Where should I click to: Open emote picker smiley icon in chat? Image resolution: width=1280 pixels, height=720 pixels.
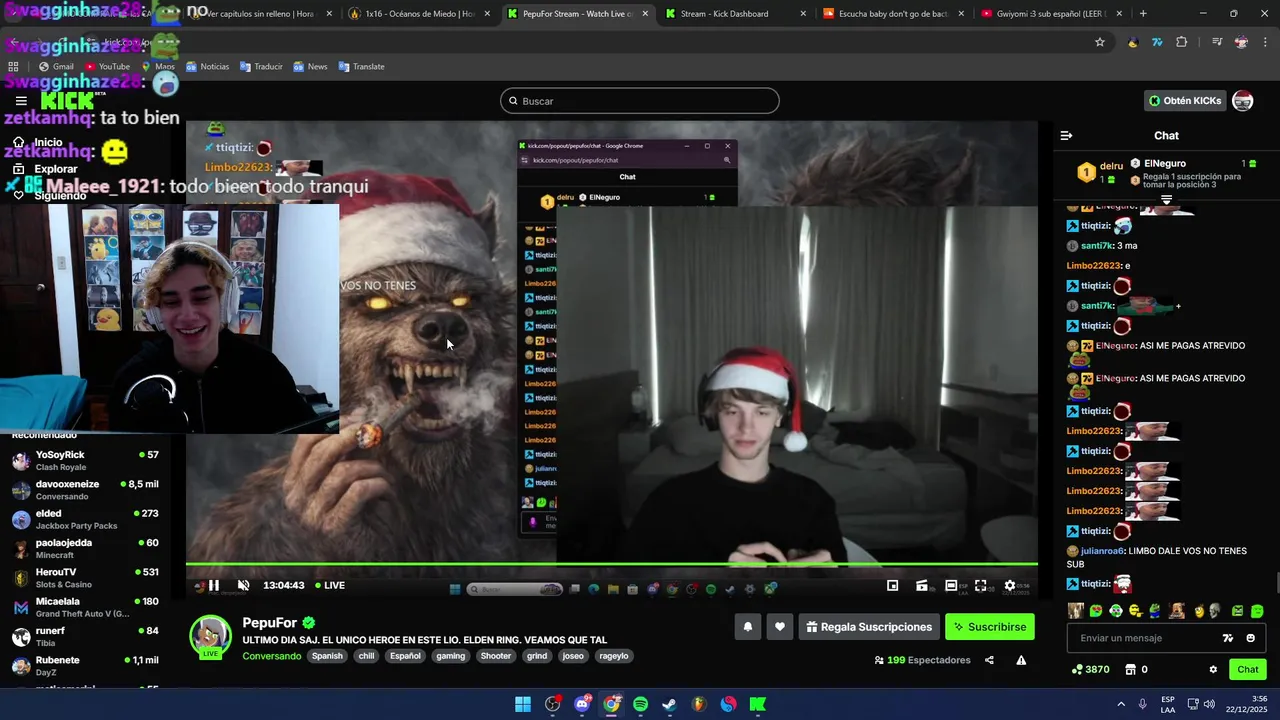(1250, 638)
